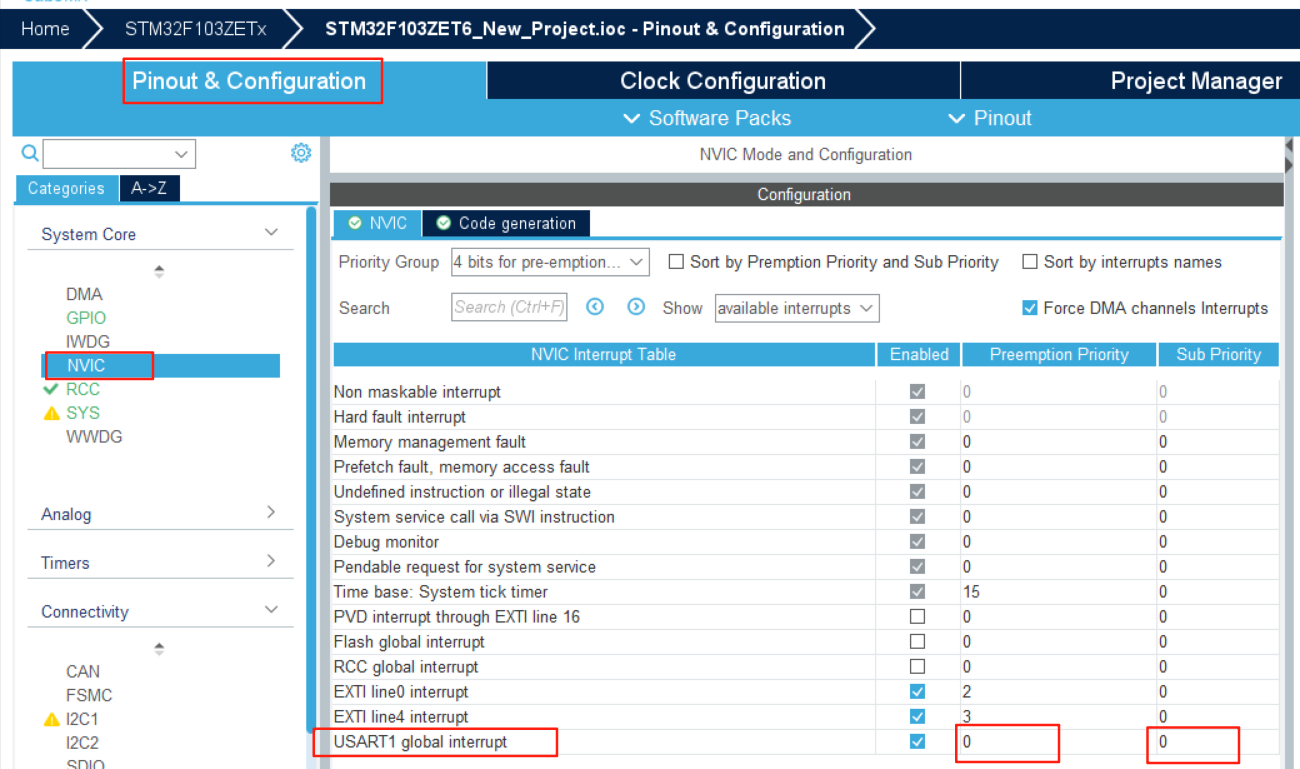The height and width of the screenshot is (769, 1300).
Task: Open the settings gear icon
Action: (x=300, y=152)
